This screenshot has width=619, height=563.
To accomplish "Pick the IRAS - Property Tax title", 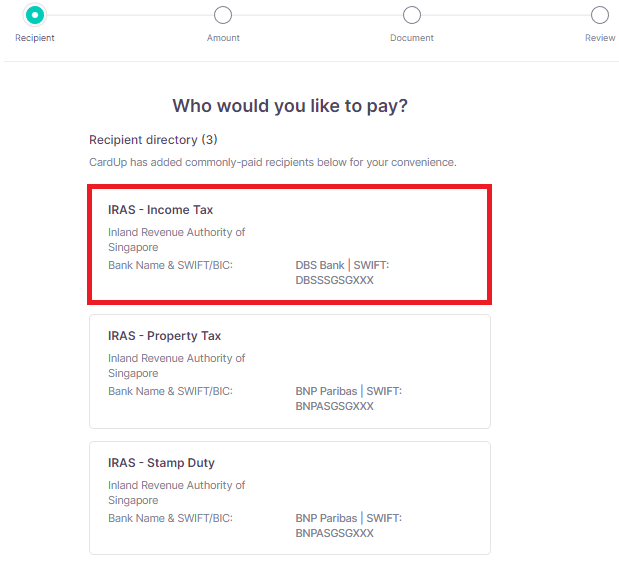I will [164, 336].
